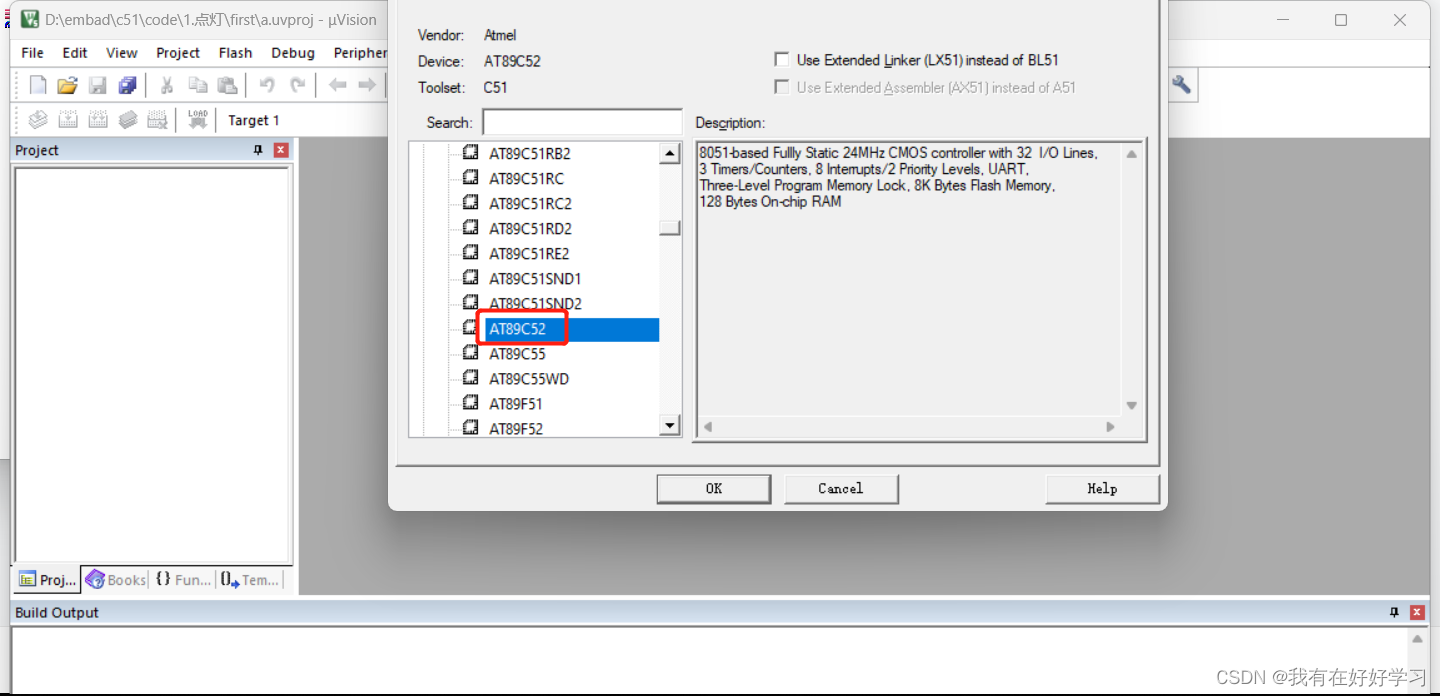Open the File menu
The height and width of the screenshot is (696, 1440).
pos(32,53)
